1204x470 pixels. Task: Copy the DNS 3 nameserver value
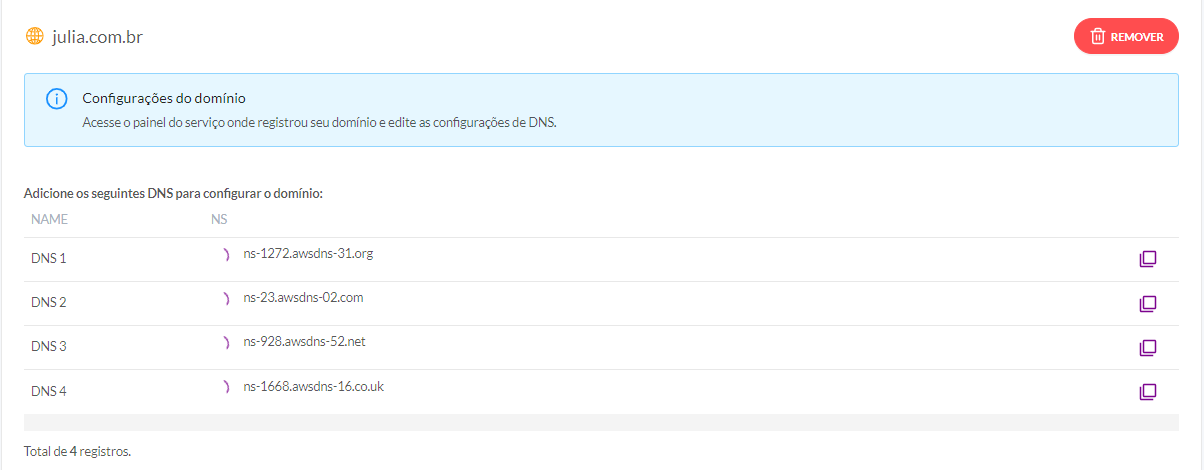(x=1148, y=348)
